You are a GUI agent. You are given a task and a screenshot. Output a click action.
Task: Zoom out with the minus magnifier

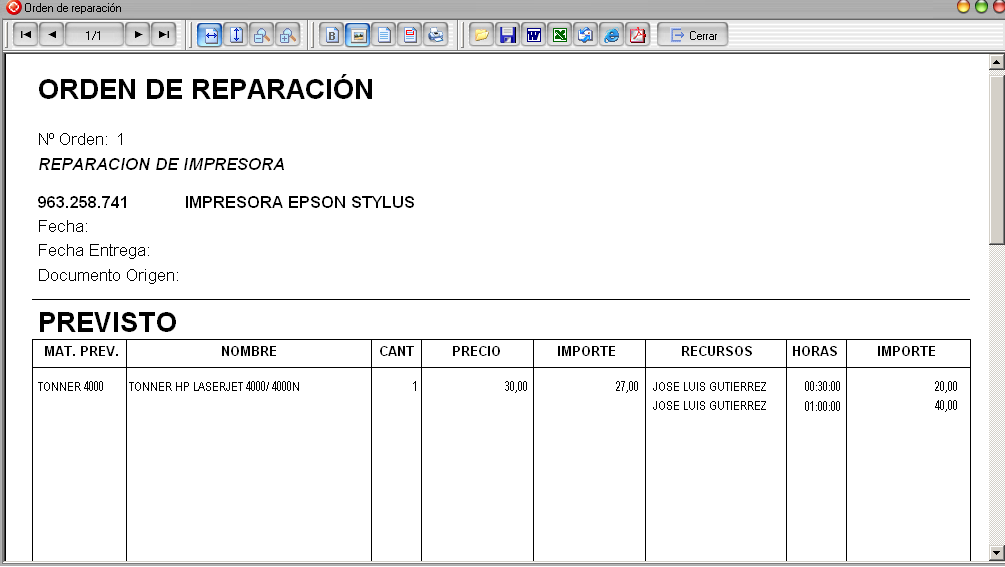click(262, 35)
